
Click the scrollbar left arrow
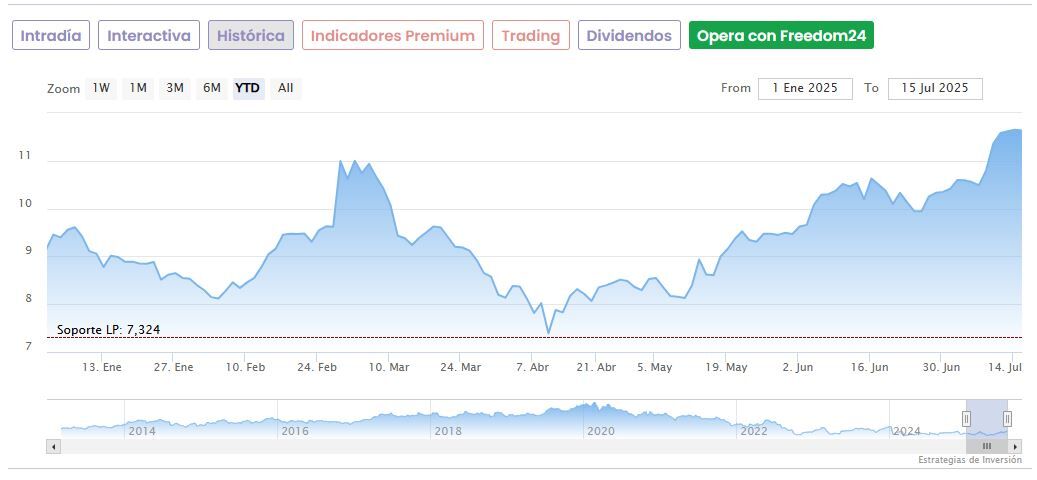pyautogui.click(x=52, y=446)
